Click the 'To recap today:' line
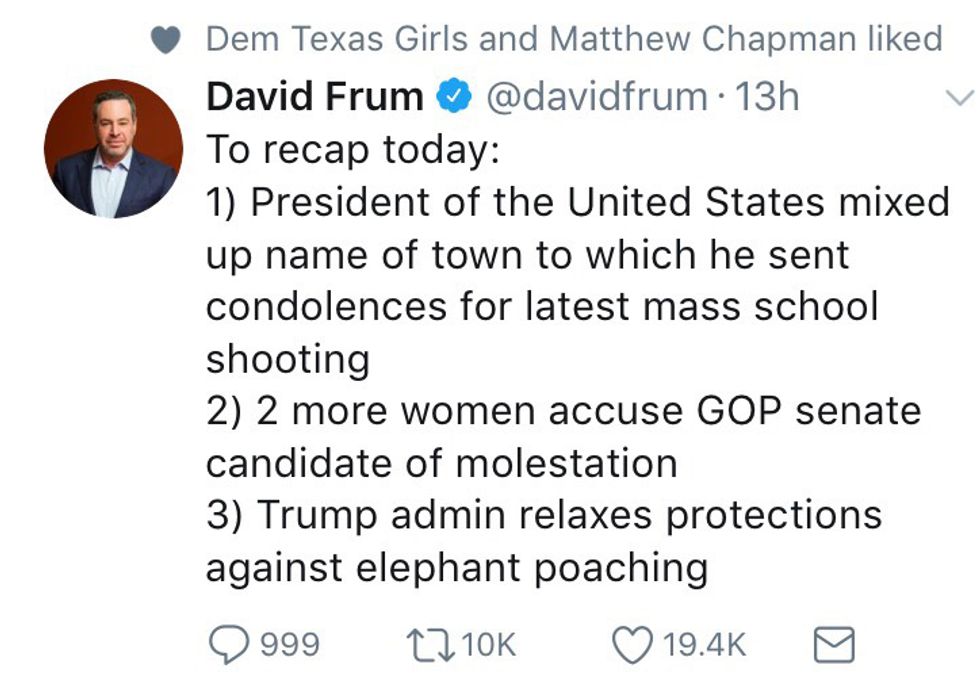Screen dimensions: 980x688 (352, 149)
